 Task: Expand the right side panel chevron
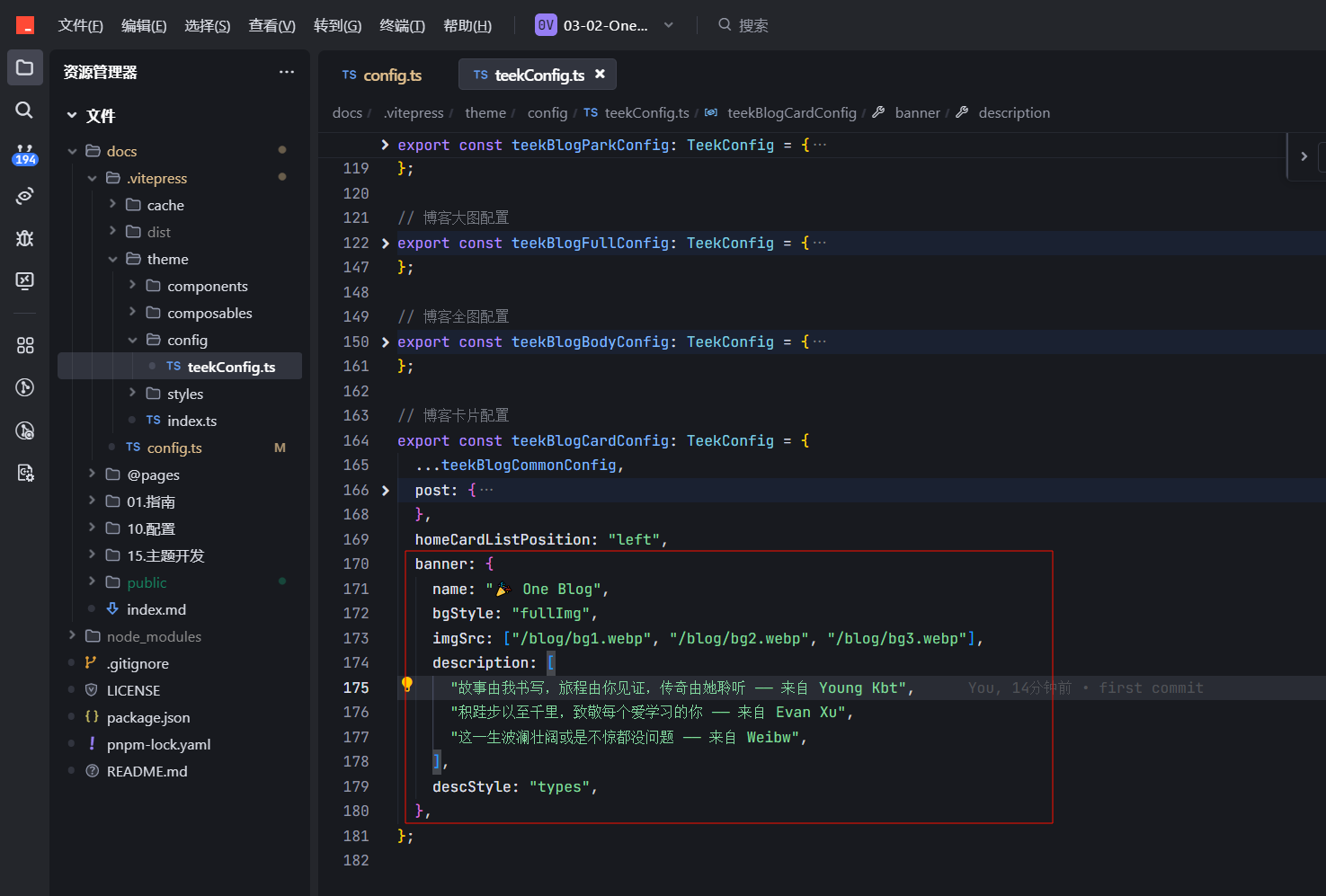pos(1304,156)
